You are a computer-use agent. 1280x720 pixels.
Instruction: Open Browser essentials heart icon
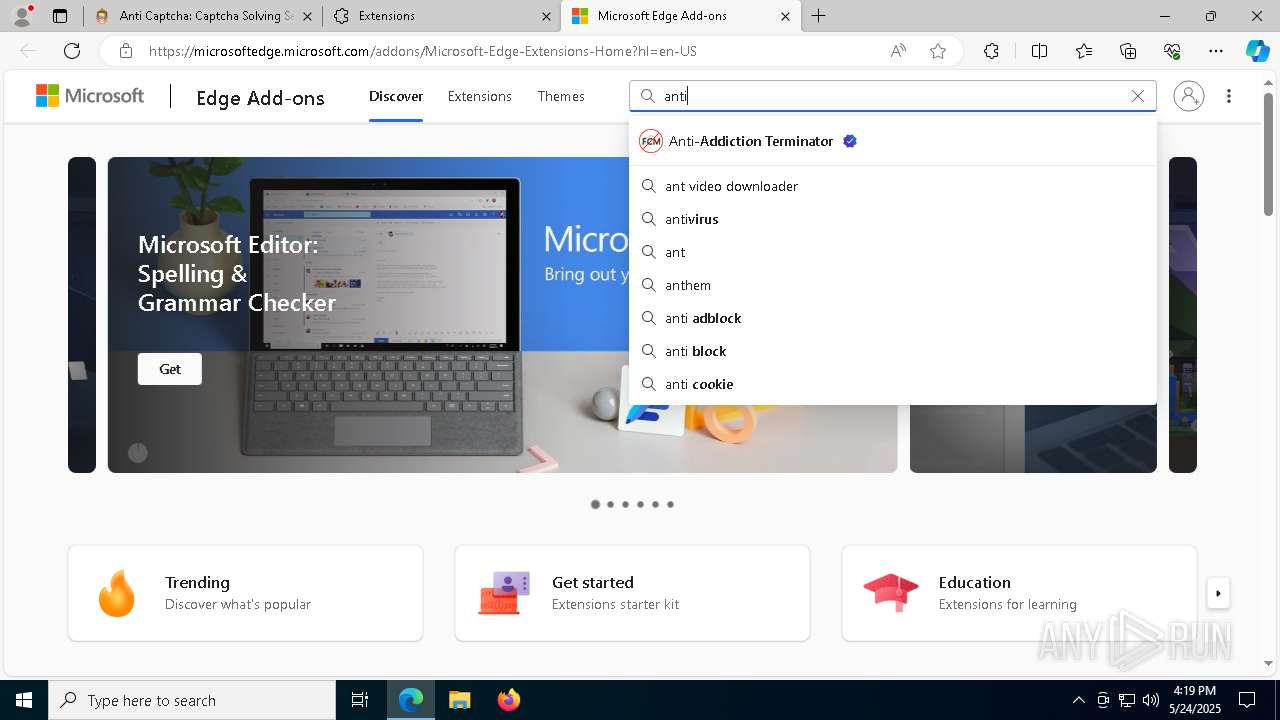(1172, 51)
